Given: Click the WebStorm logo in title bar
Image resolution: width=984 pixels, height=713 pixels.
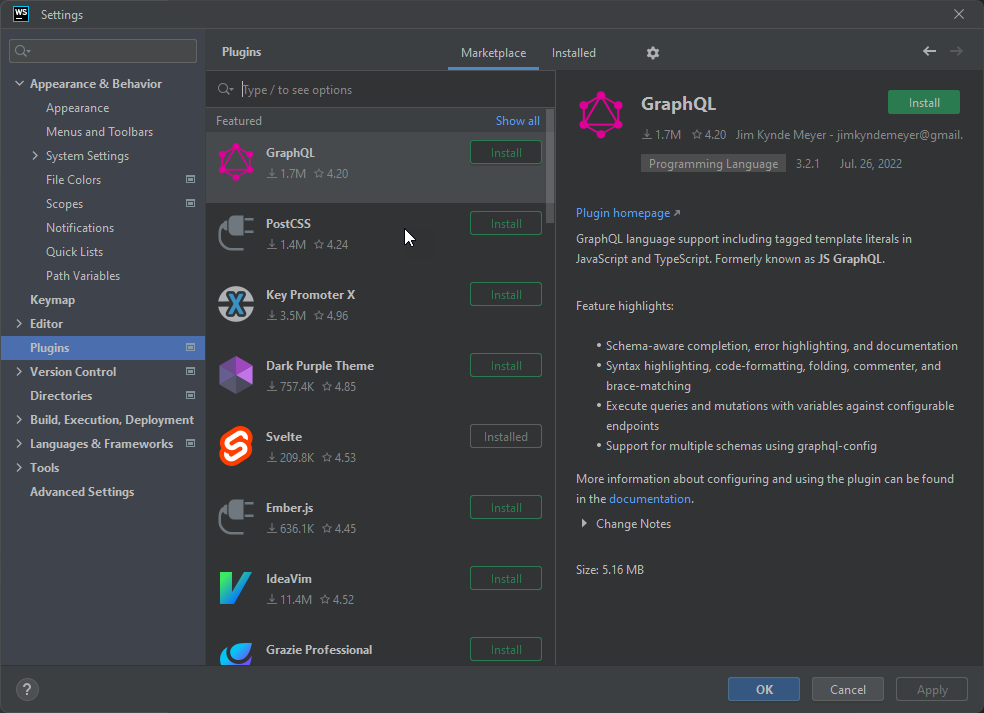Looking at the screenshot, I should [21, 14].
